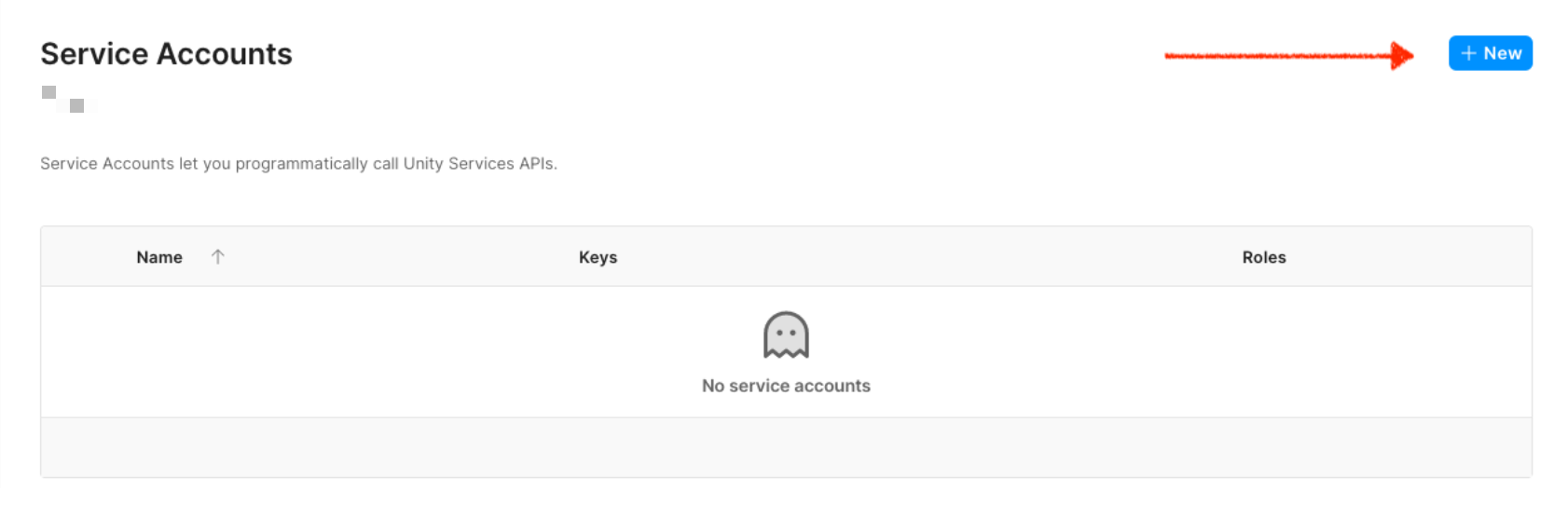Click the blank header cell left of Name
The height and width of the screenshot is (518, 1568).
[84, 257]
